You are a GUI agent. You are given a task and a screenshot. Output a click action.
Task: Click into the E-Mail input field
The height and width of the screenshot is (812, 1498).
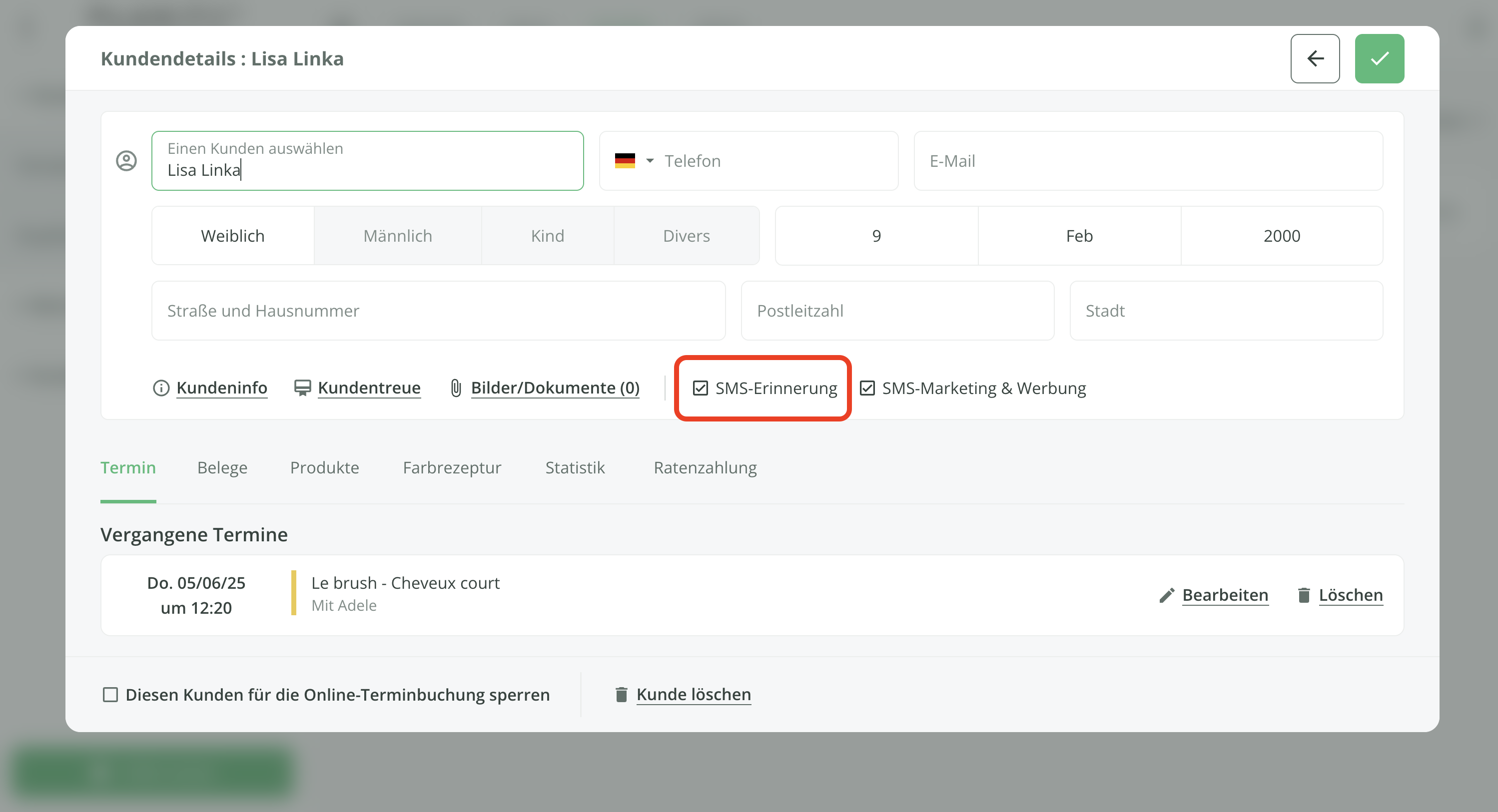(x=1148, y=161)
